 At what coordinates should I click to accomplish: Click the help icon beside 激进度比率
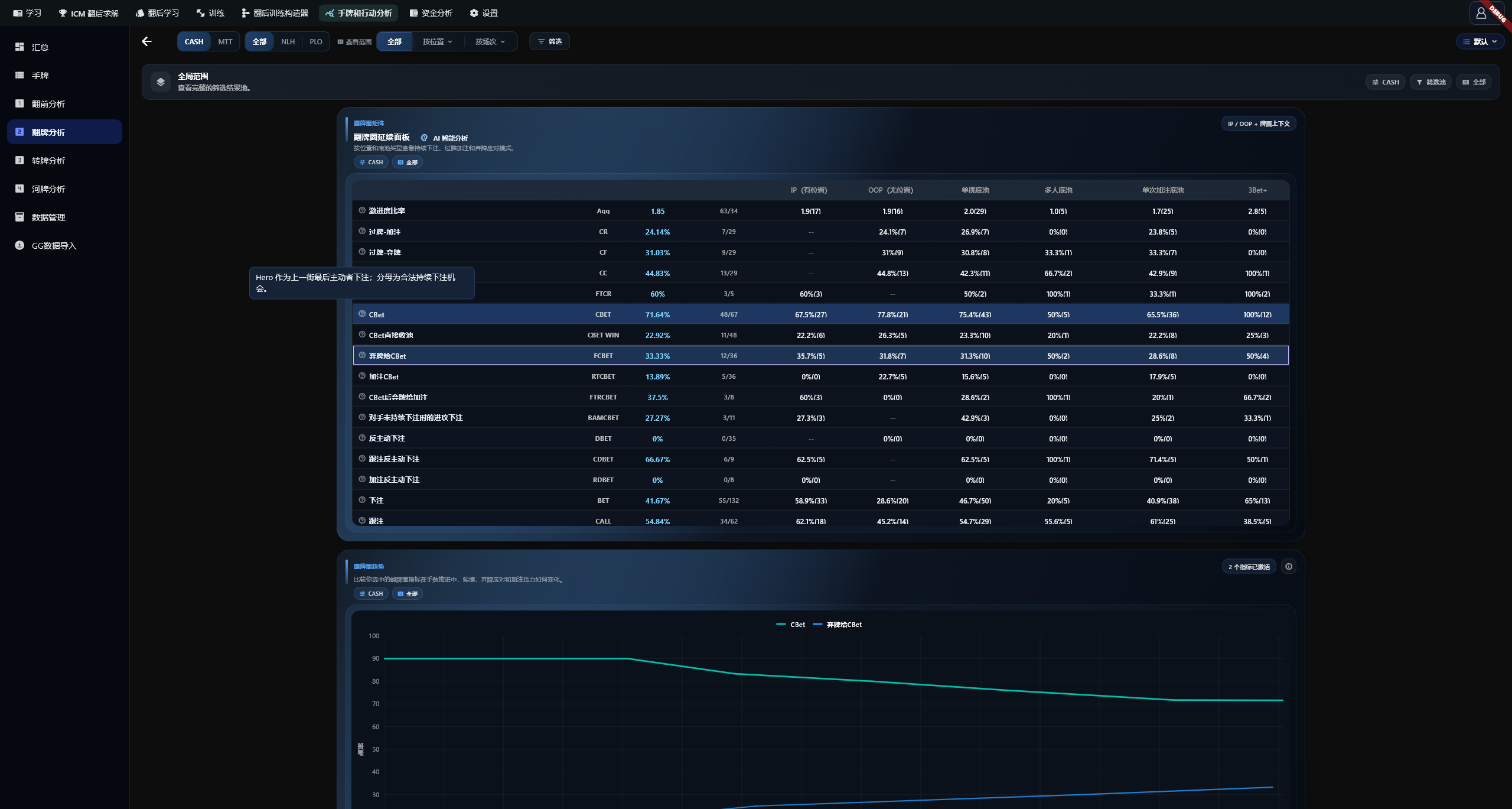[x=362, y=210]
